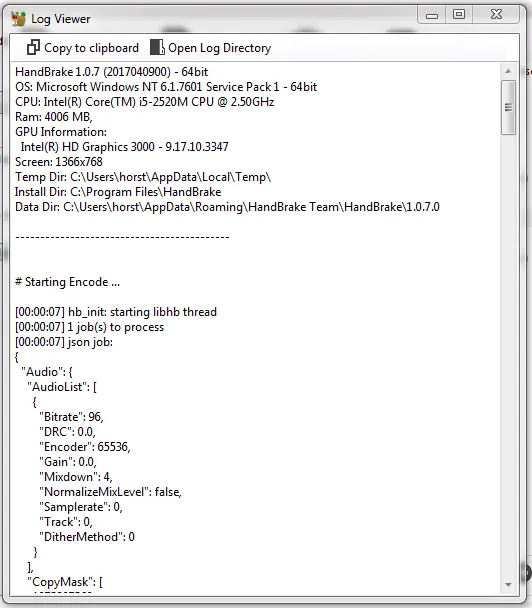
Task: Click the '1 job(s) to process' log line
Action: (x=90, y=327)
